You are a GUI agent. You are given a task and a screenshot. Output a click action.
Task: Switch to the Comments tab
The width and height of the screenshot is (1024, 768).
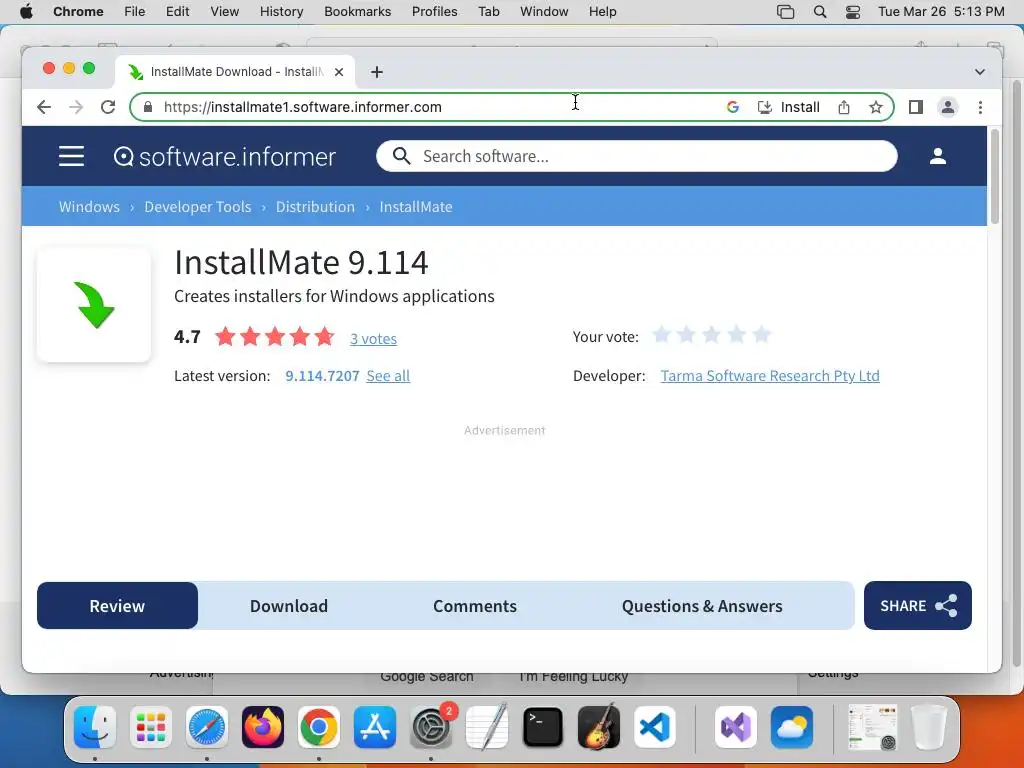475,606
